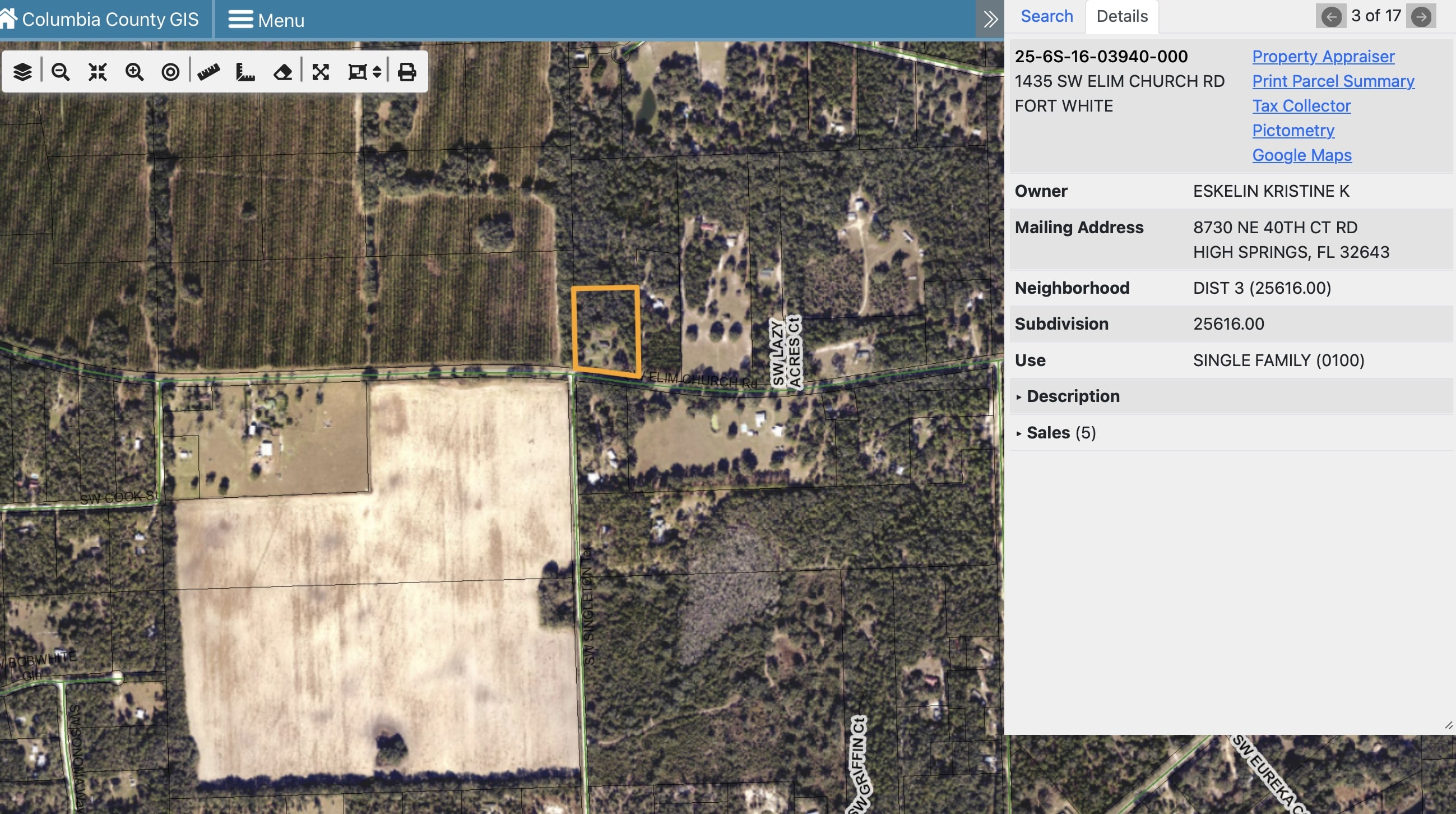Expand the Sales (5) section
The image size is (1456, 814).
coord(1060,432)
